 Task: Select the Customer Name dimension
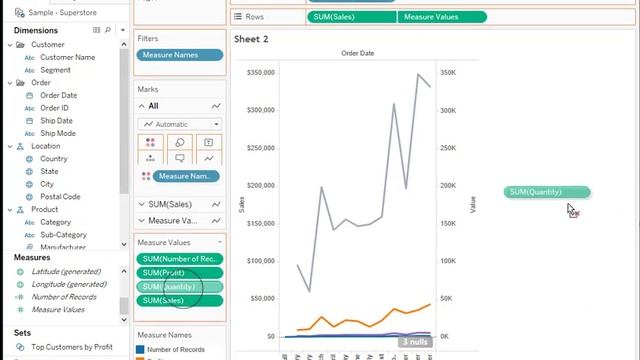click(67, 57)
